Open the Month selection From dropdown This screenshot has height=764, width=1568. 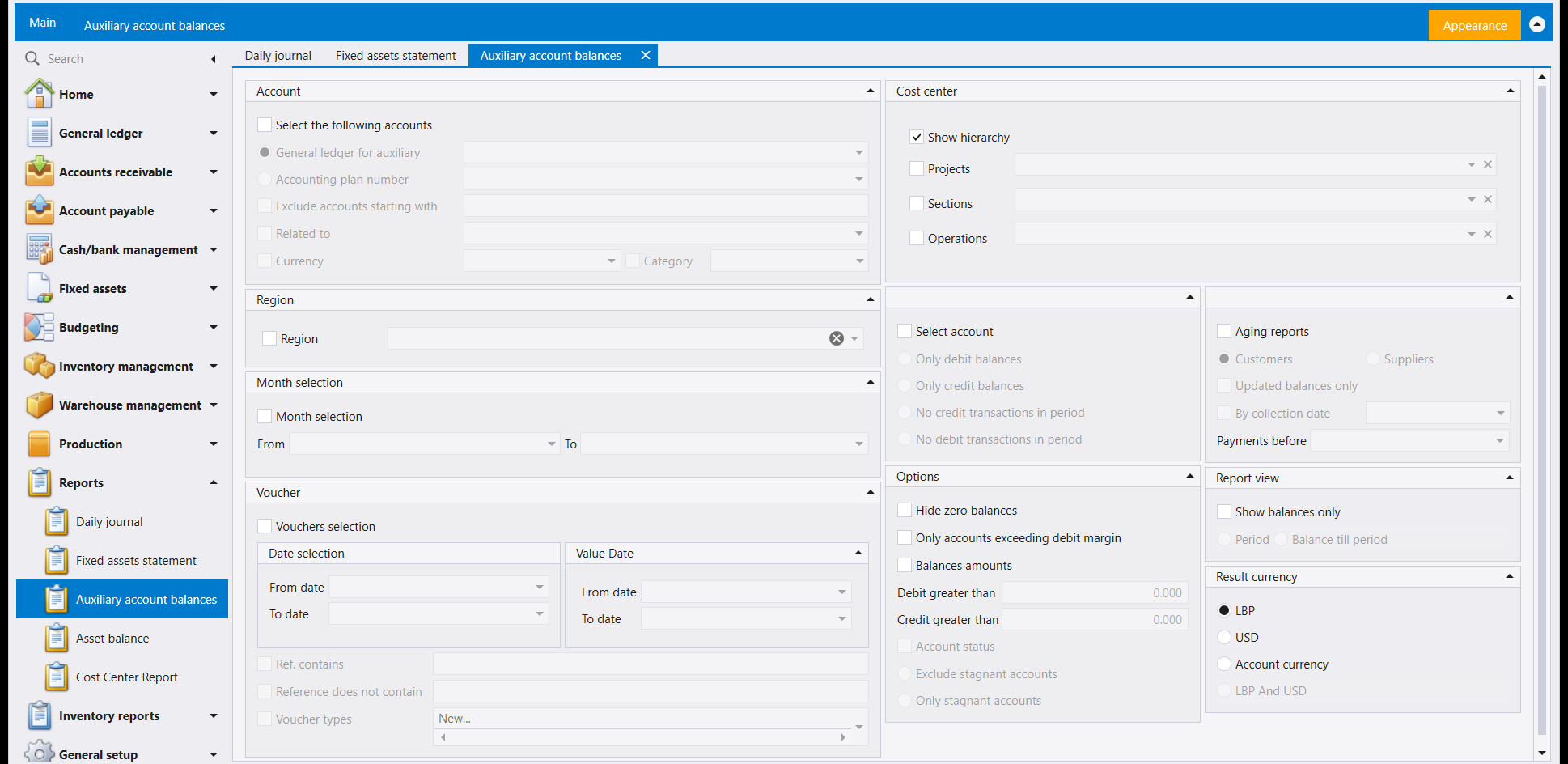(x=552, y=444)
